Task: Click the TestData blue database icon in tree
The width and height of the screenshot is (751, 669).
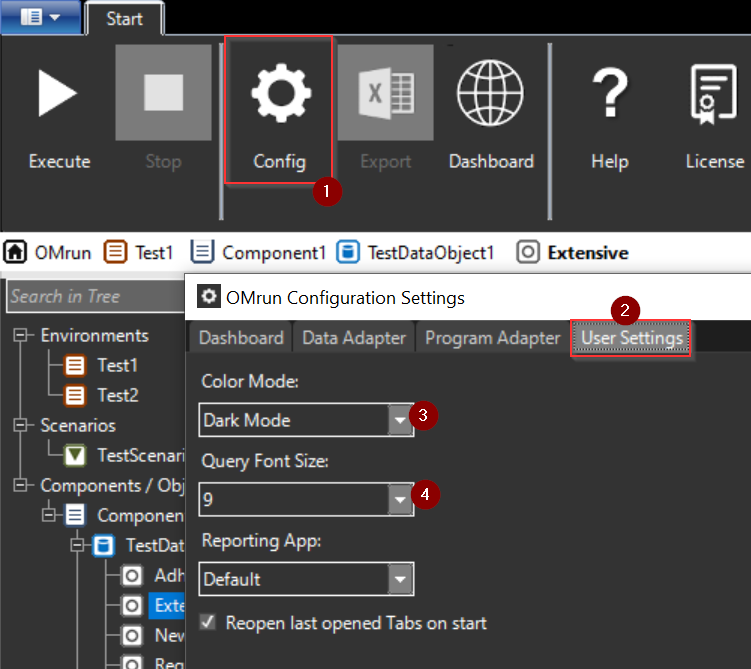Action: click(x=103, y=545)
